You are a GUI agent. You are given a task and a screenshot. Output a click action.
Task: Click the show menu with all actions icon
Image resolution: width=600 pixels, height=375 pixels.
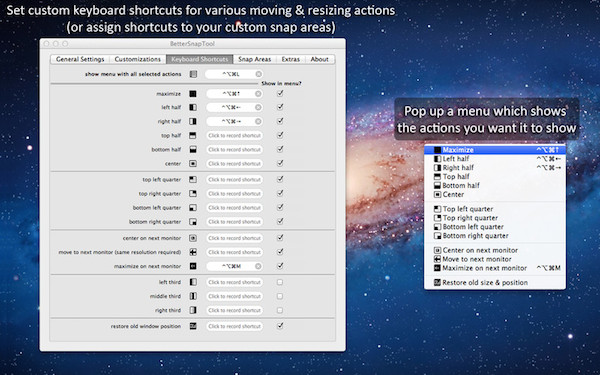pos(193,74)
